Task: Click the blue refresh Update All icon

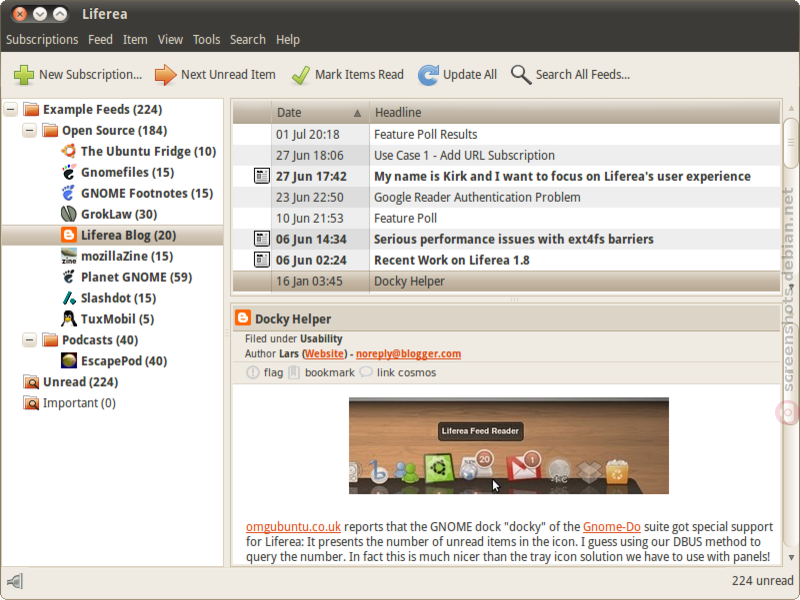Action: 428,74
